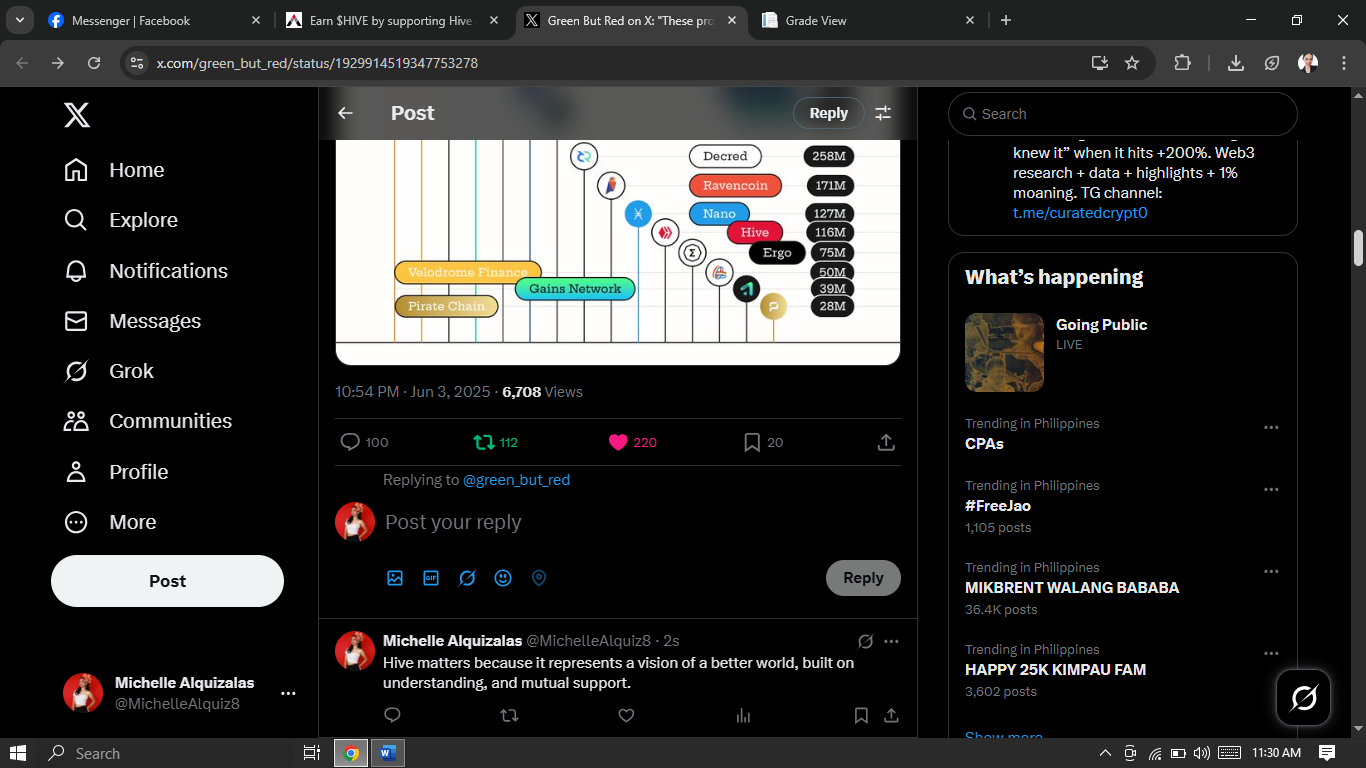Switch to Earn $HIVE browser tab
The height and width of the screenshot is (768, 1366).
point(394,20)
